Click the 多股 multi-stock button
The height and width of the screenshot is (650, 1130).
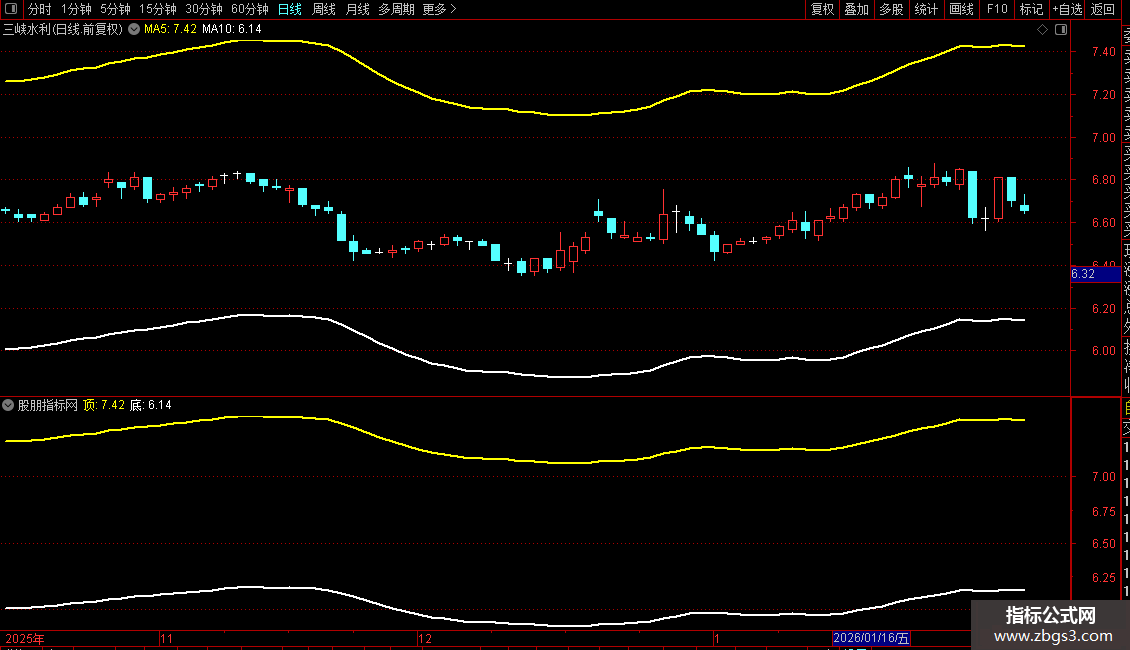(x=891, y=9)
